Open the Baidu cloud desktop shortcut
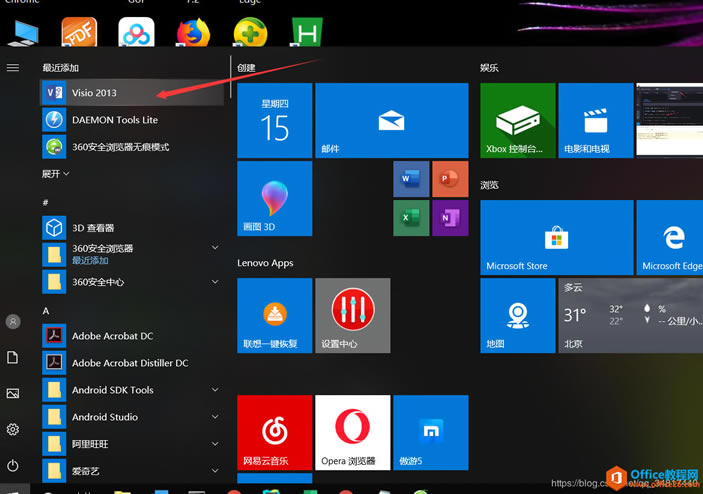Viewport: 703px width, 494px height. pos(136,31)
